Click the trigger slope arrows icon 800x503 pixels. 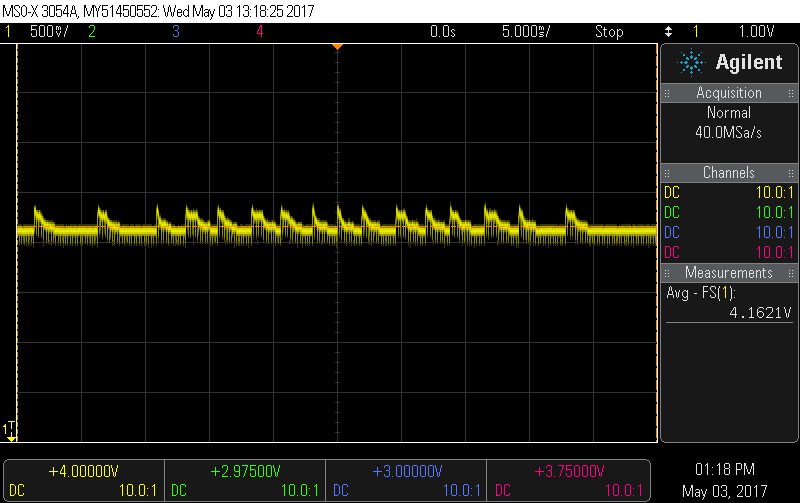point(668,32)
